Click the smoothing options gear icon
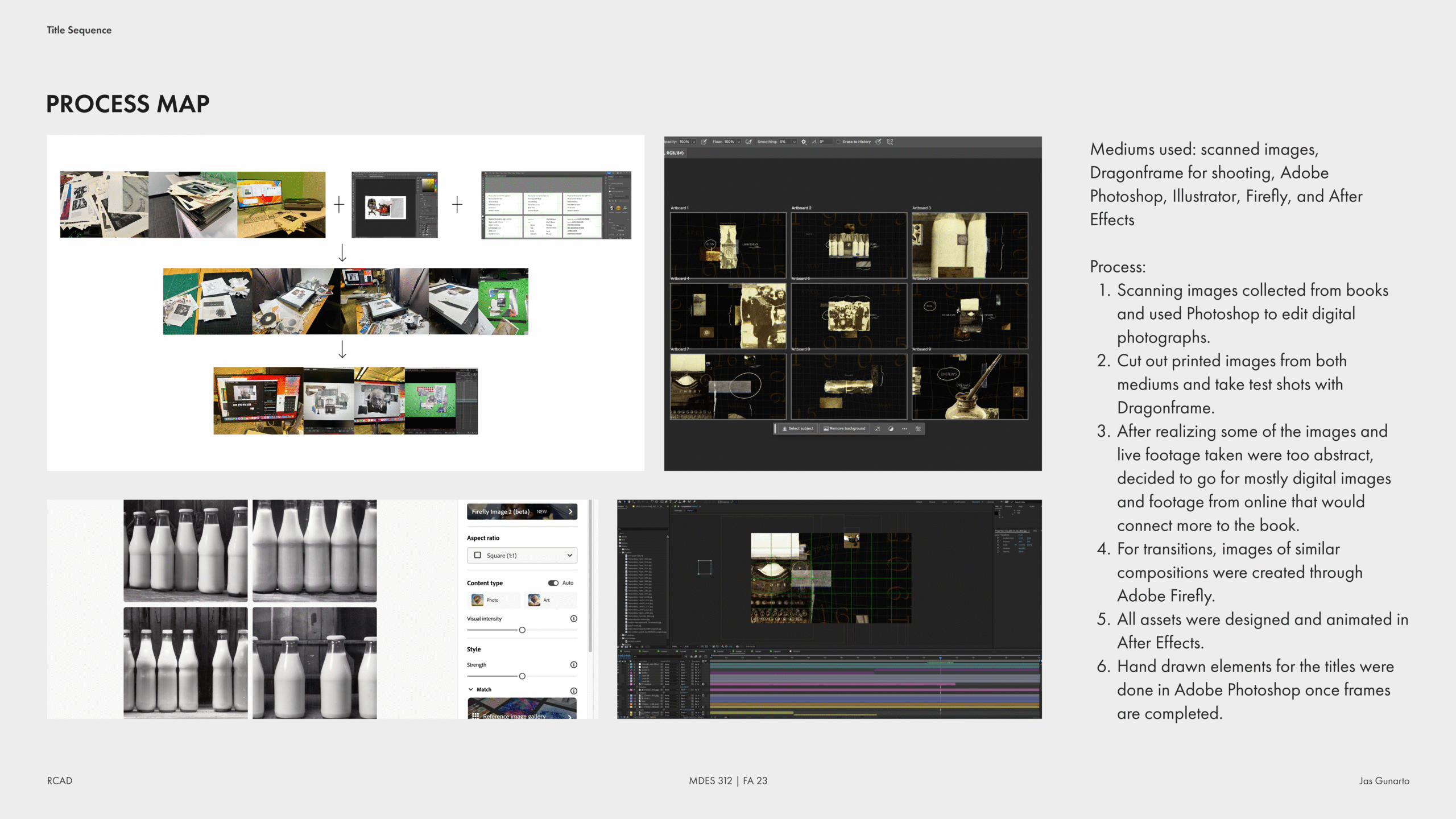Image resolution: width=1456 pixels, height=819 pixels. pos(804,142)
